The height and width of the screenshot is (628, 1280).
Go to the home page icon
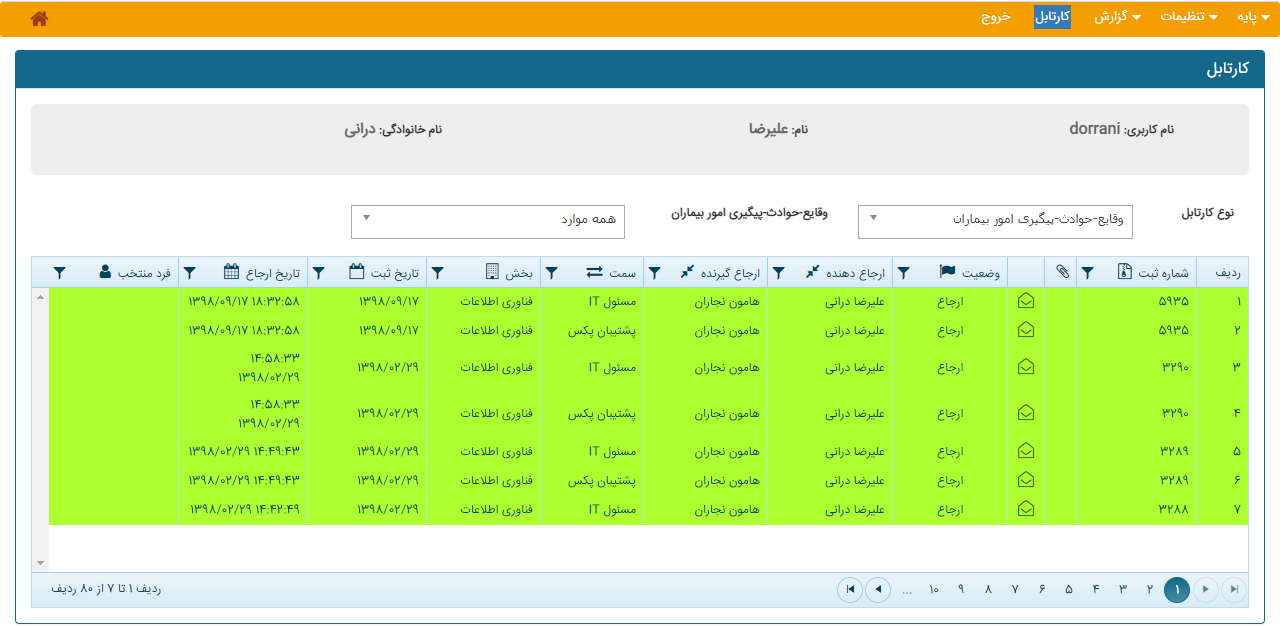[x=40, y=18]
